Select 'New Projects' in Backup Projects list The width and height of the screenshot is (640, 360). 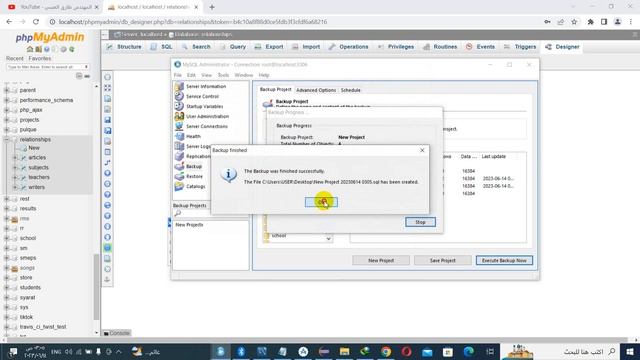click(x=189, y=225)
